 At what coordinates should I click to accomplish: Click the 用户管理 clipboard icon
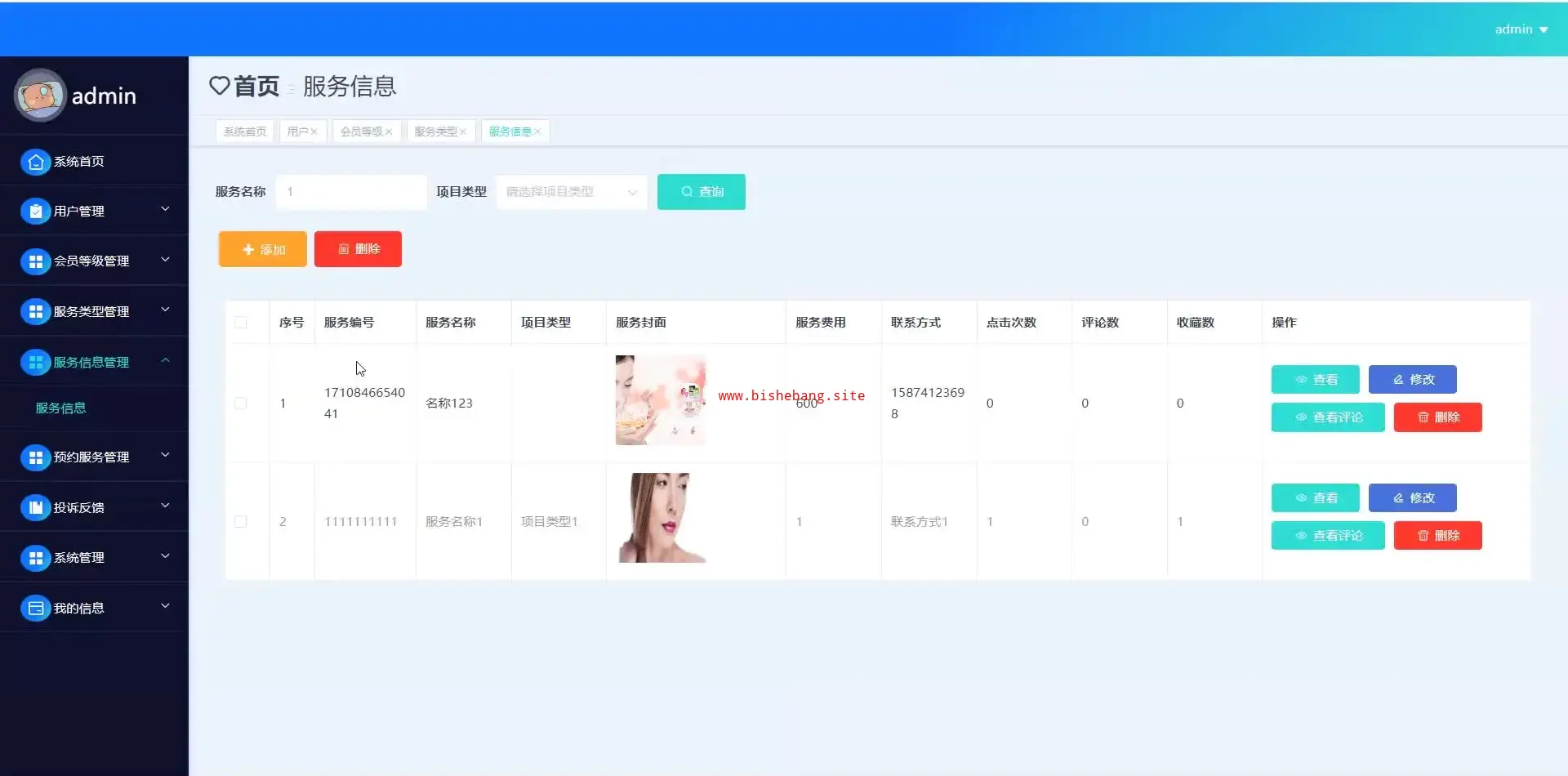pyautogui.click(x=35, y=212)
